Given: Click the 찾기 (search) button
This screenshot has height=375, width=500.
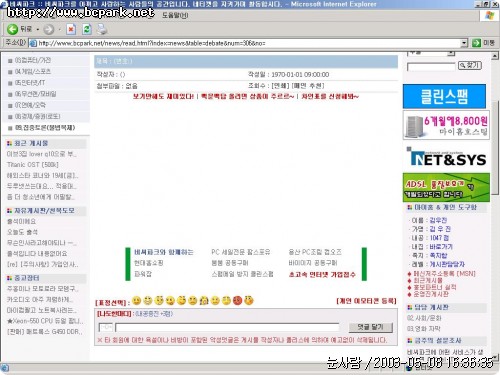Looking at the screenshot, I should click(469, 65).
